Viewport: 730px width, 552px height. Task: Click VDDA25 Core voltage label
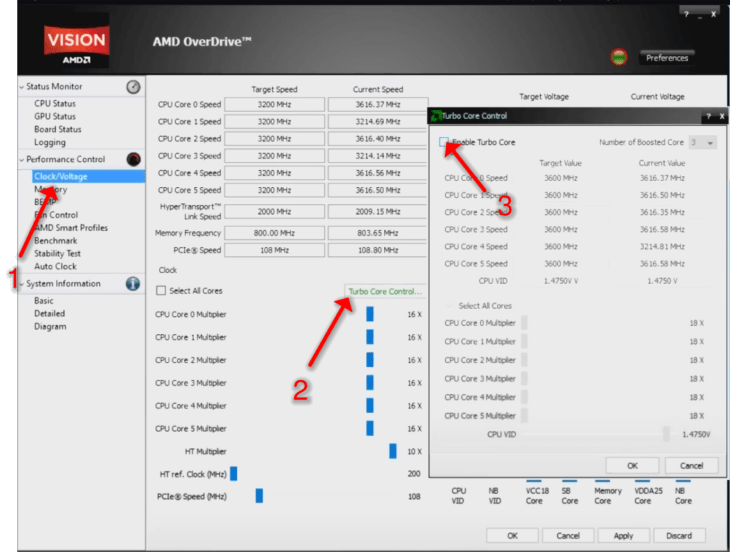coord(648,496)
